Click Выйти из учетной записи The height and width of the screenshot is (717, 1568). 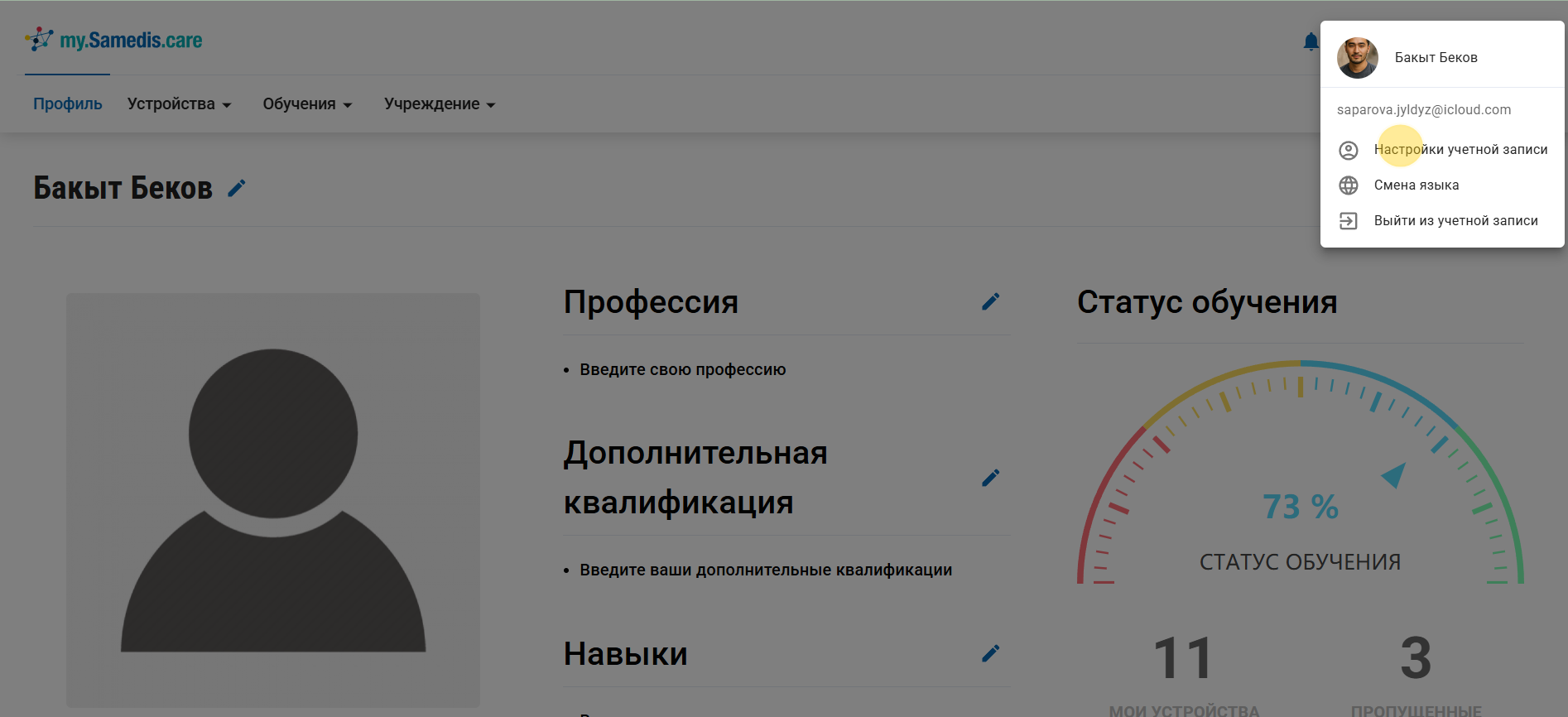1455,221
